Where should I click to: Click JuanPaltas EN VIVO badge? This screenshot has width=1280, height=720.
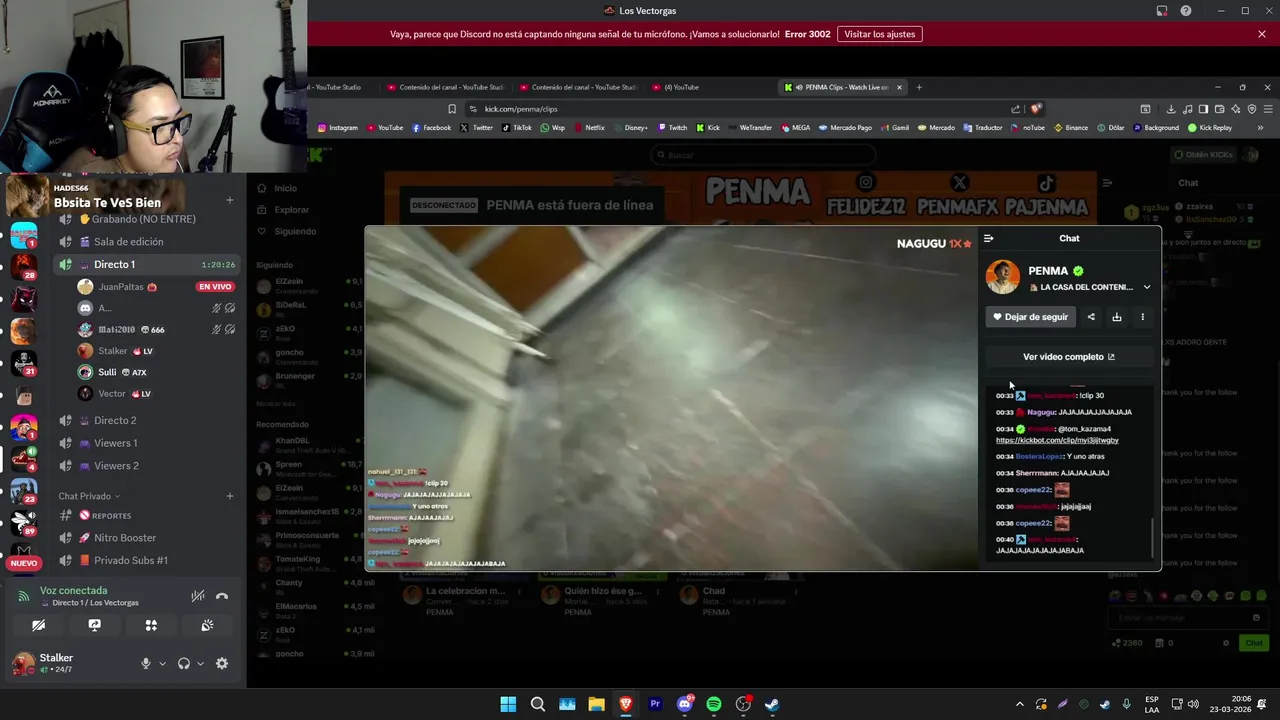[215, 287]
